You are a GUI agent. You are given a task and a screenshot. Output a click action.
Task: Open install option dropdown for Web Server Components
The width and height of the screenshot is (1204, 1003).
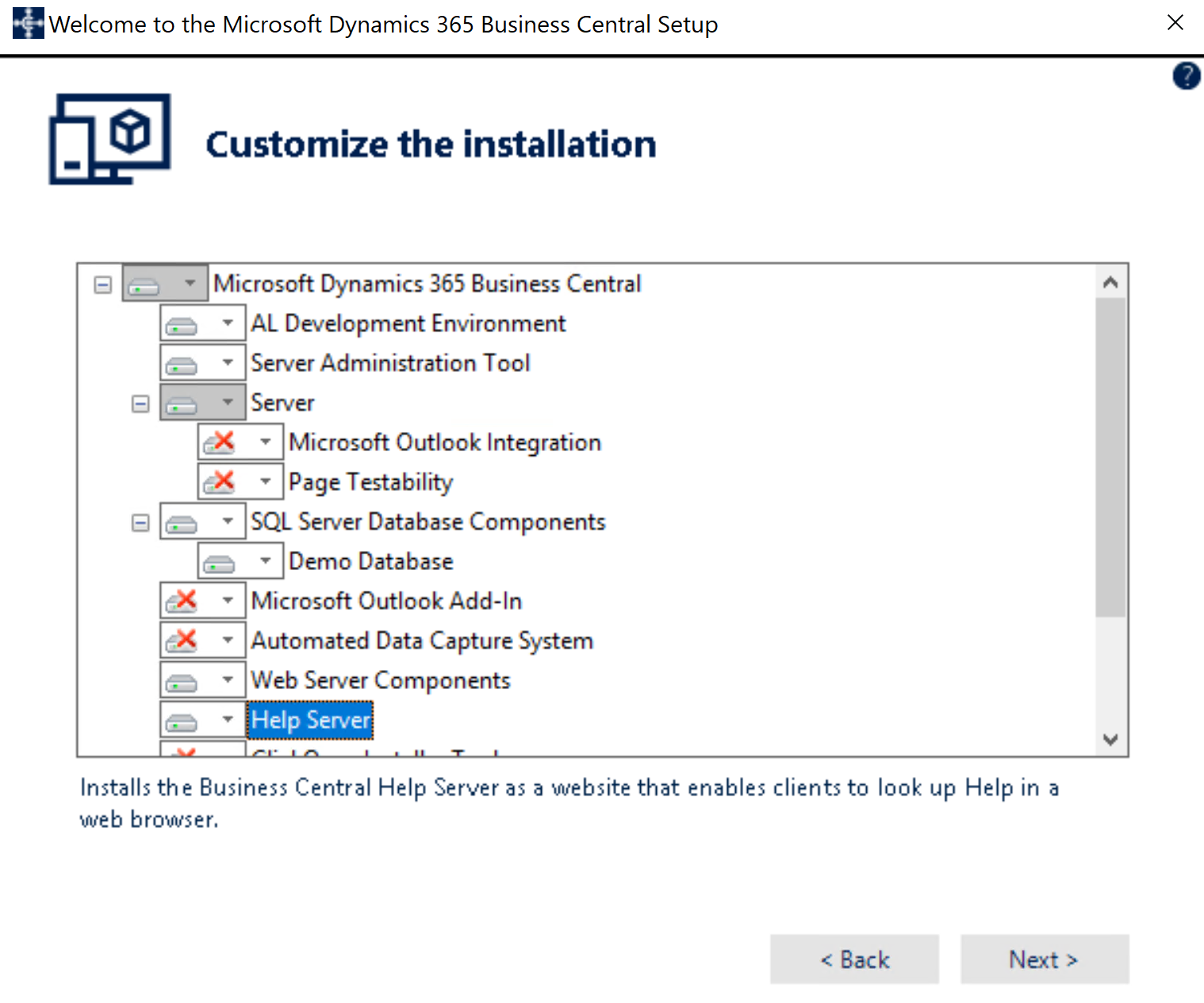[x=228, y=680]
